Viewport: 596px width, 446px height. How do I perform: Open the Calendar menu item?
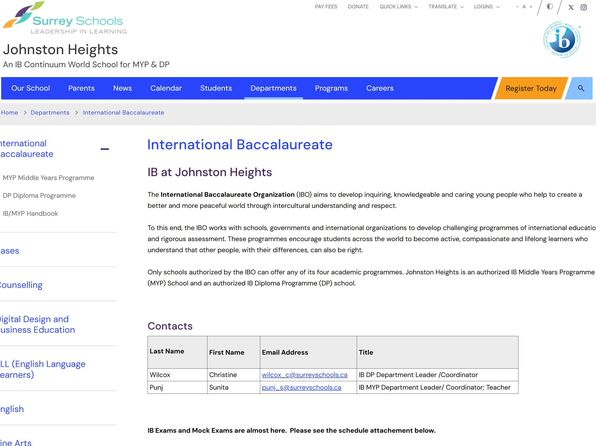(x=166, y=88)
